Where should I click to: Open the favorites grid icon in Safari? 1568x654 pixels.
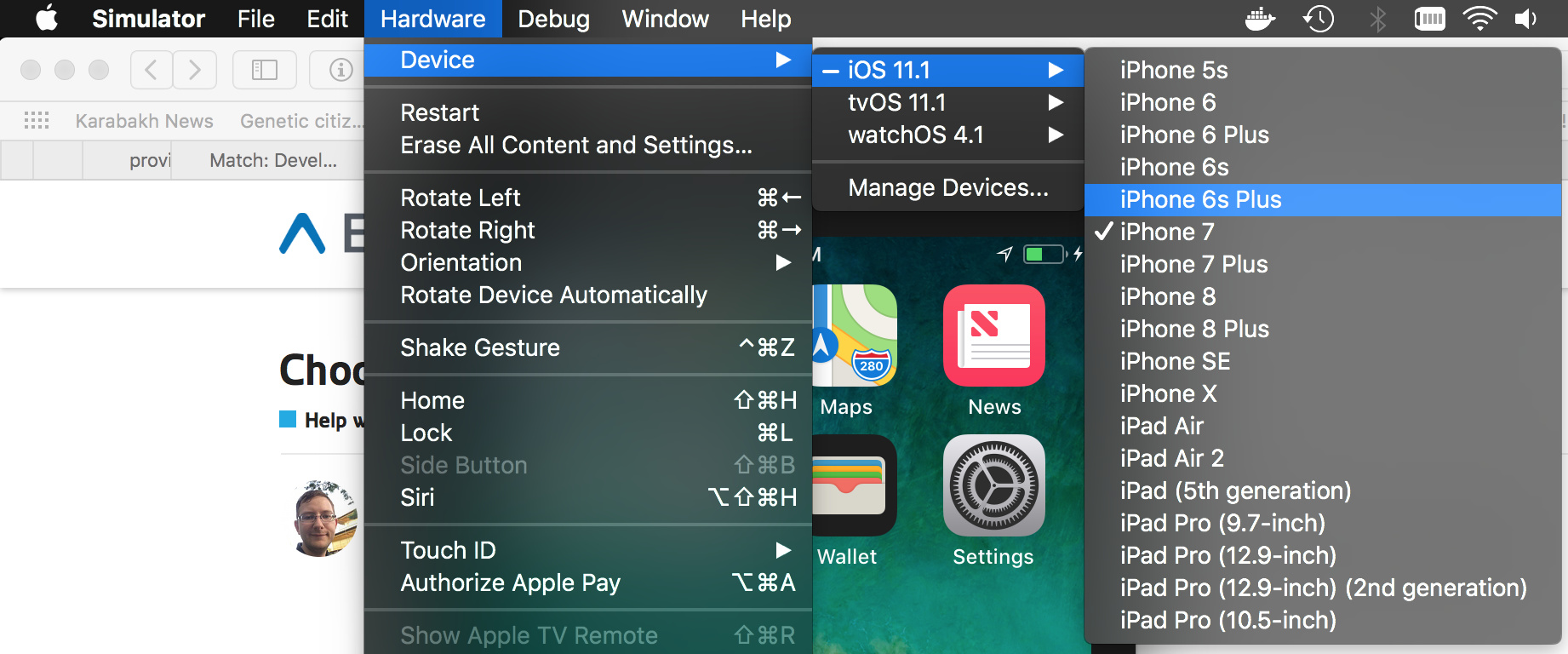37,120
